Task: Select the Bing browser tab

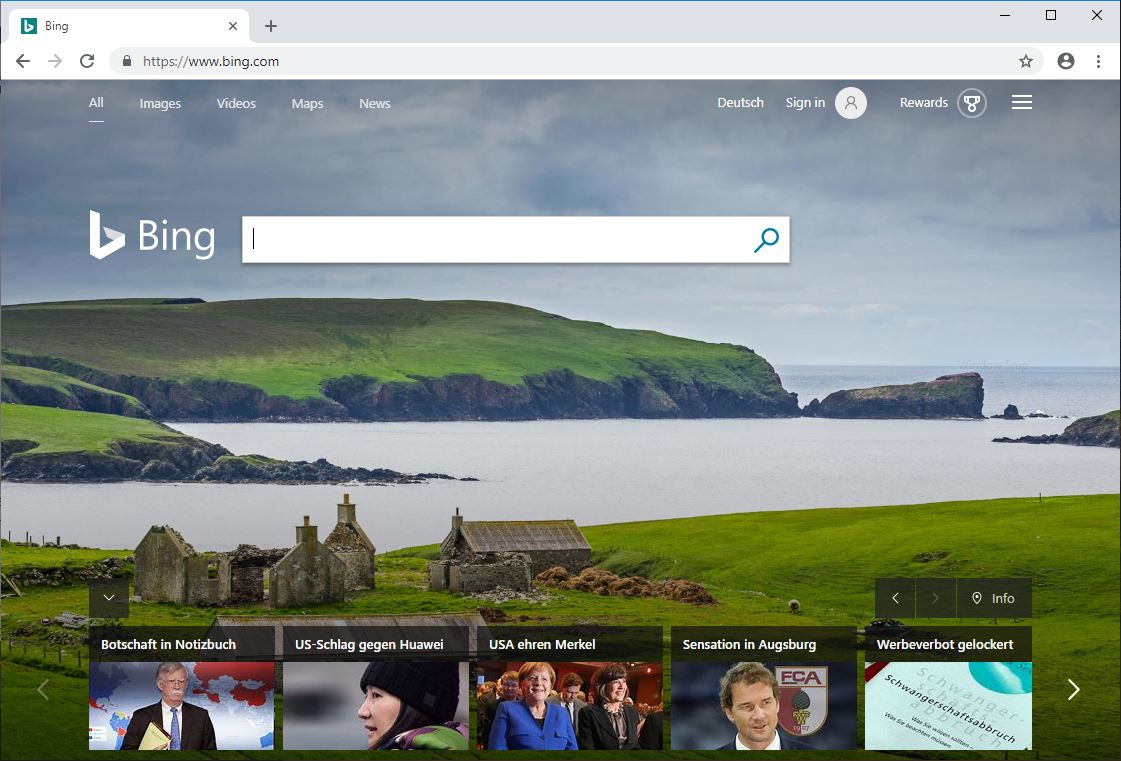Action: (x=129, y=26)
